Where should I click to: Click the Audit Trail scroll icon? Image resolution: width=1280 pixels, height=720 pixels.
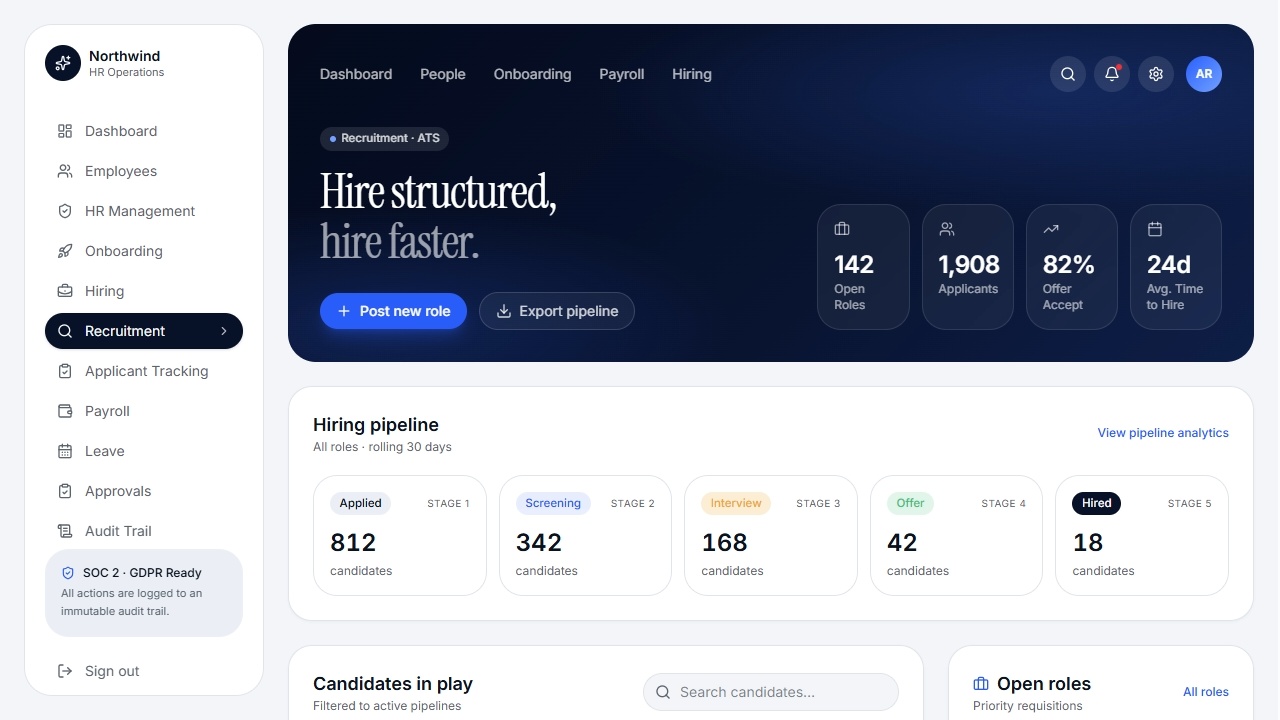click(x=65, y=531)
